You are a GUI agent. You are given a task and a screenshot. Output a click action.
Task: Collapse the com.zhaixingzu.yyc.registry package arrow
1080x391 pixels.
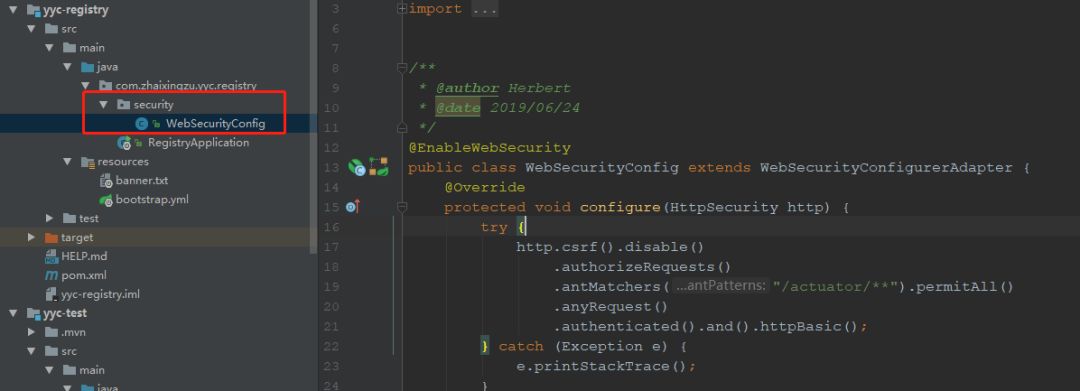85,86
